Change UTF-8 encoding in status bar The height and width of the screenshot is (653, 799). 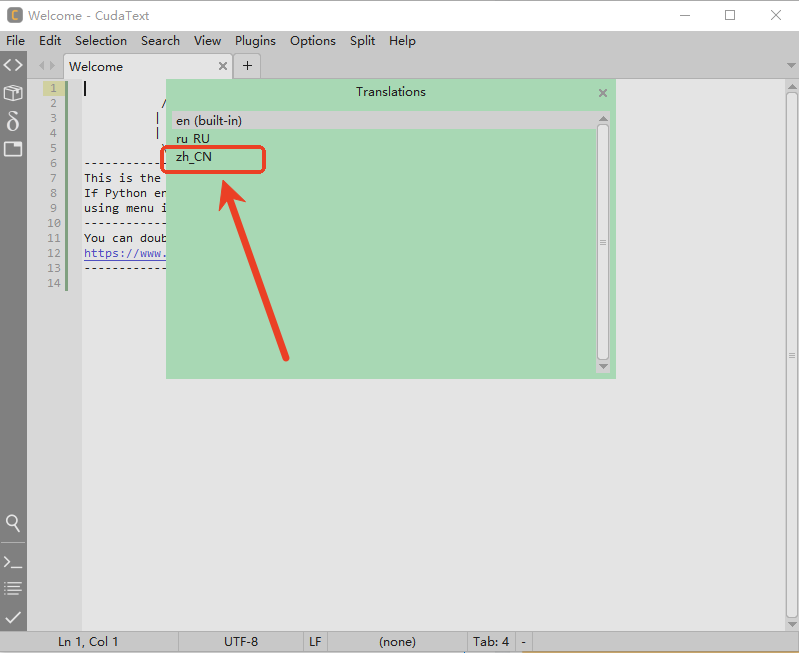pos(241,642)
